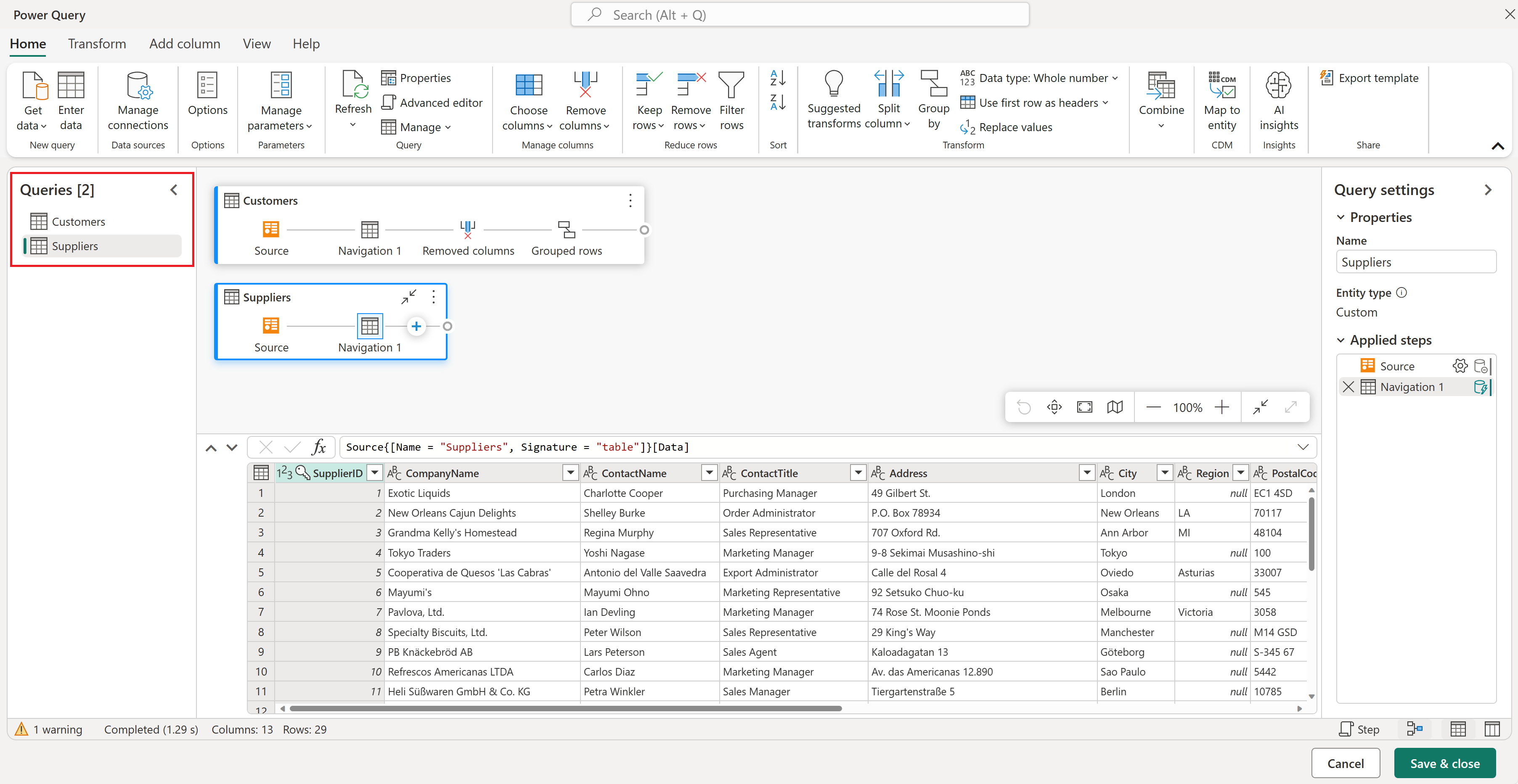Toggle schema view button in status bar

1492,729
